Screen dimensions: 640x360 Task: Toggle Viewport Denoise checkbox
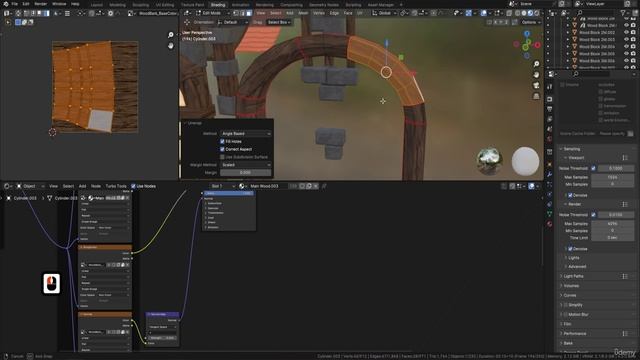coord(570,195)
